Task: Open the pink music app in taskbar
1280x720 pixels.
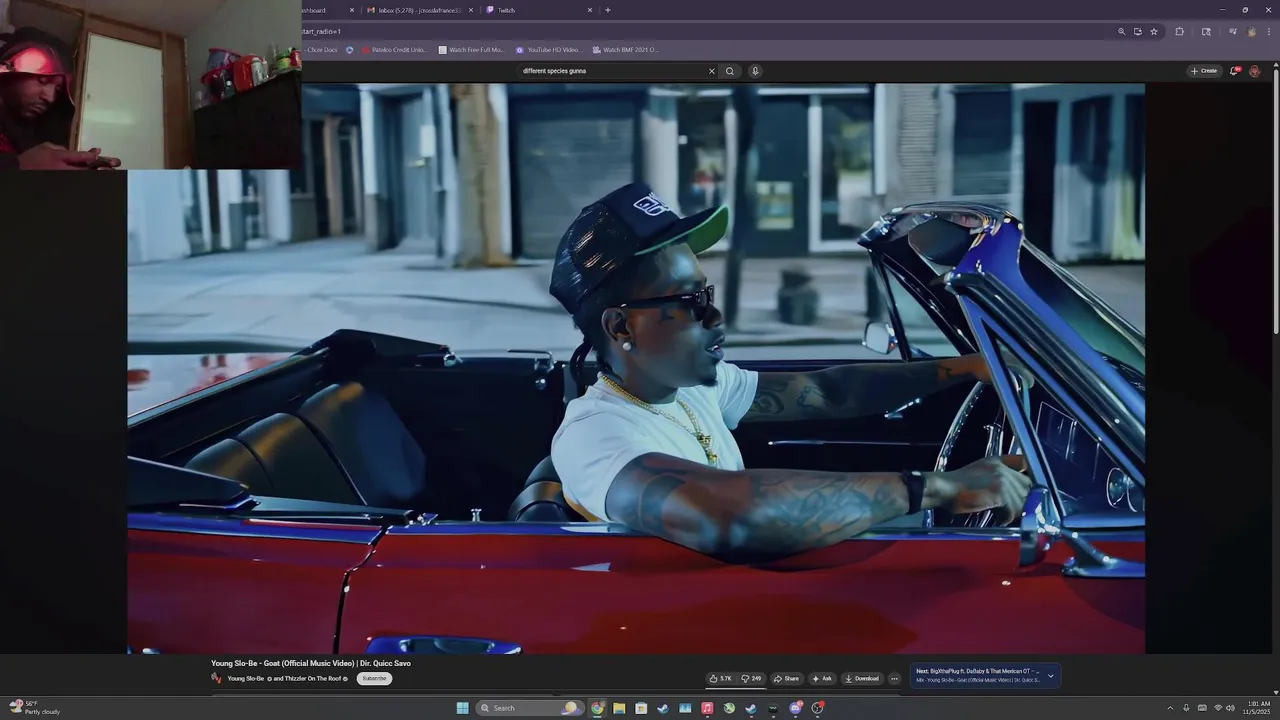Action: [x=707, y=708]
